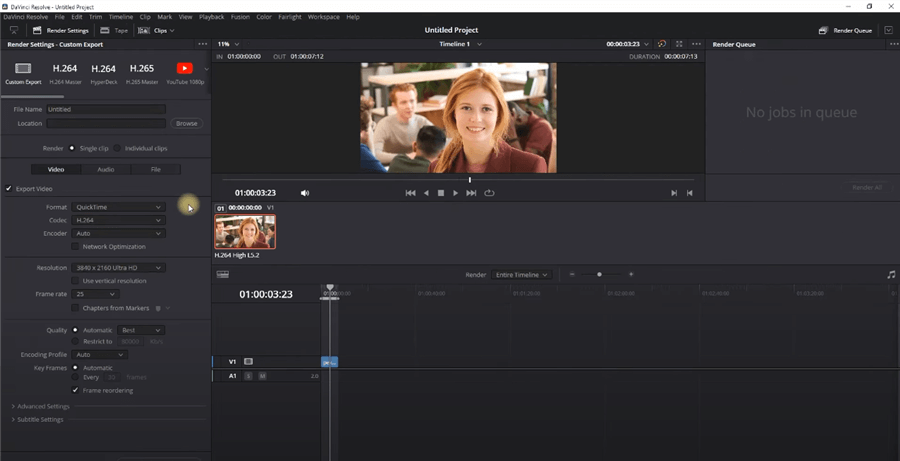
Task: Select the clip thumbnail 01
Action: [245, 231]
